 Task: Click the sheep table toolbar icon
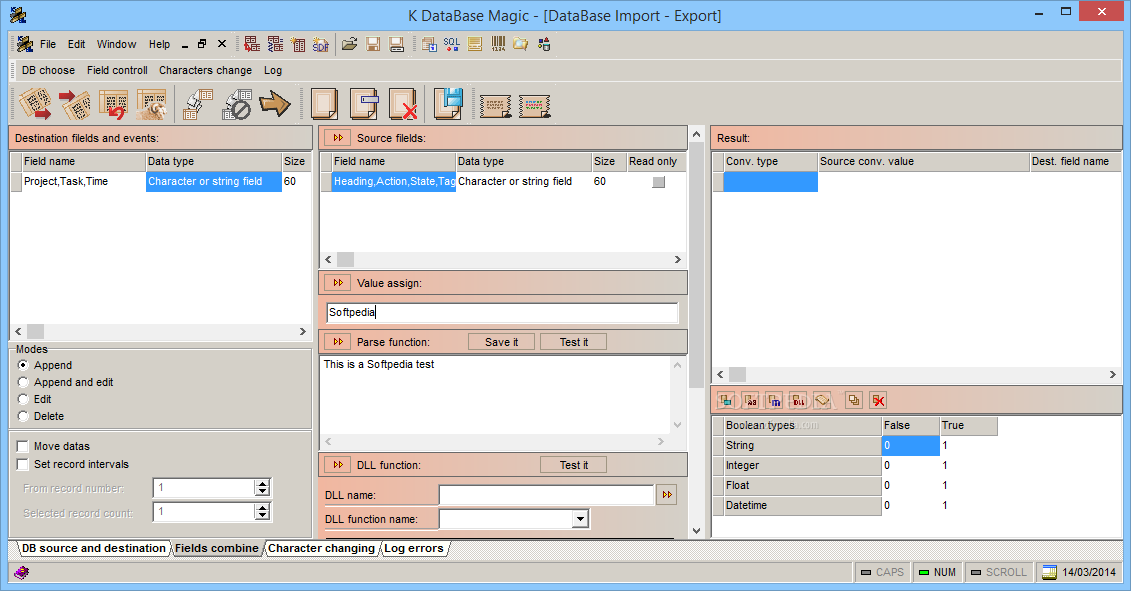pos(151,105)
